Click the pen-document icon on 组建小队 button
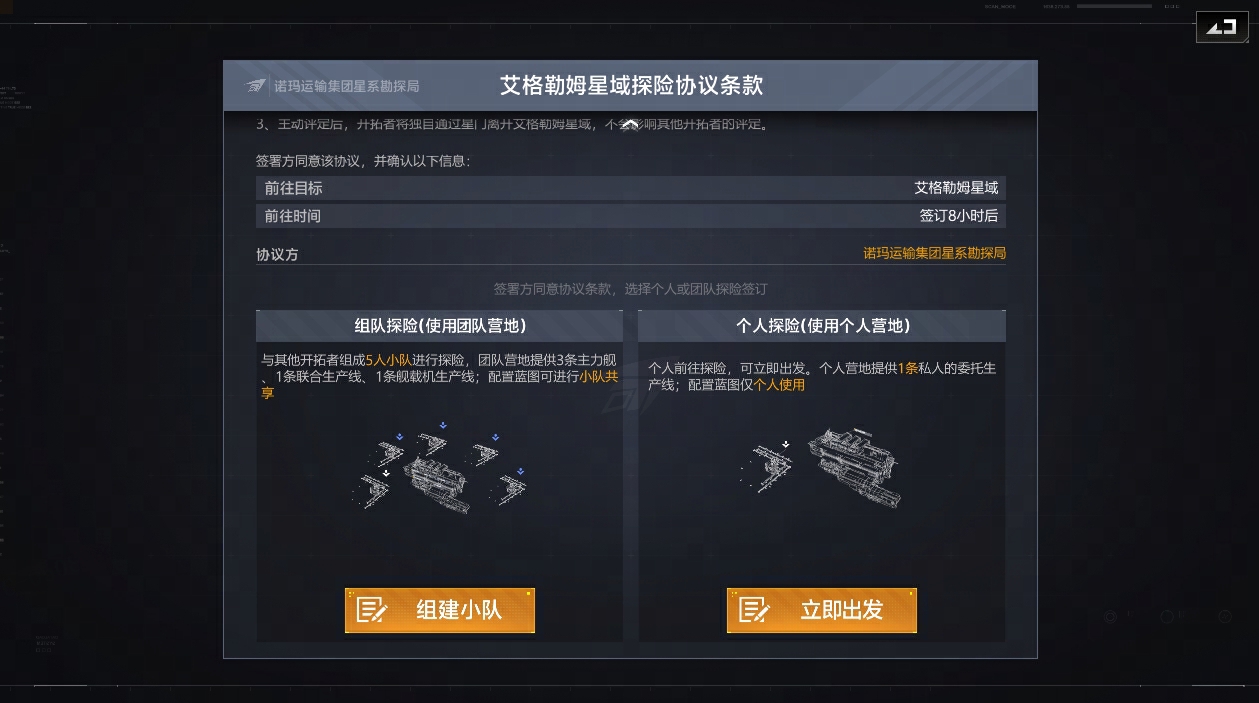 (x=372, y=610)
